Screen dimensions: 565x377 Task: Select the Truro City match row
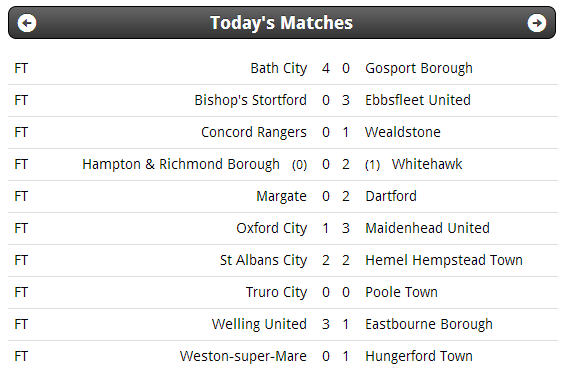[x=283, y=292]
